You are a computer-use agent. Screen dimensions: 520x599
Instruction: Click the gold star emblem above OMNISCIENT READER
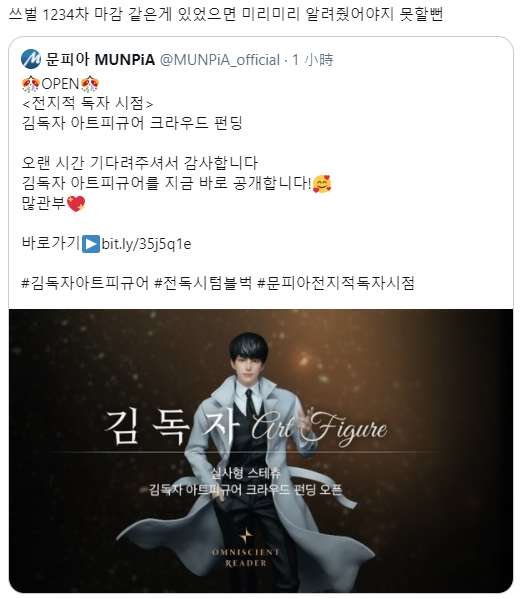246,535
